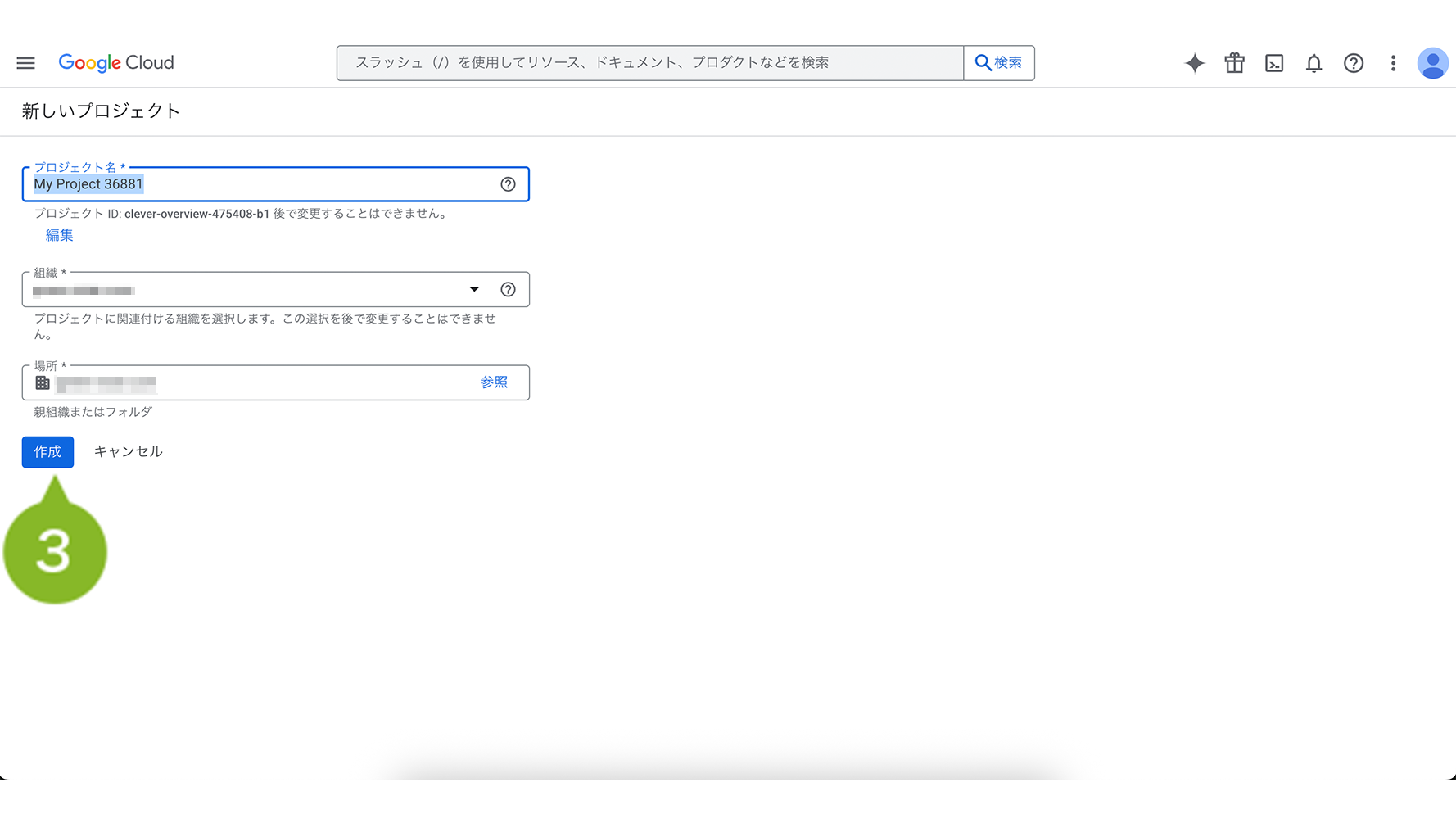This screenshot has height=819, width=1456.
Task: Open the three-dot more options menu
Action: click(x=1393, y=63)
